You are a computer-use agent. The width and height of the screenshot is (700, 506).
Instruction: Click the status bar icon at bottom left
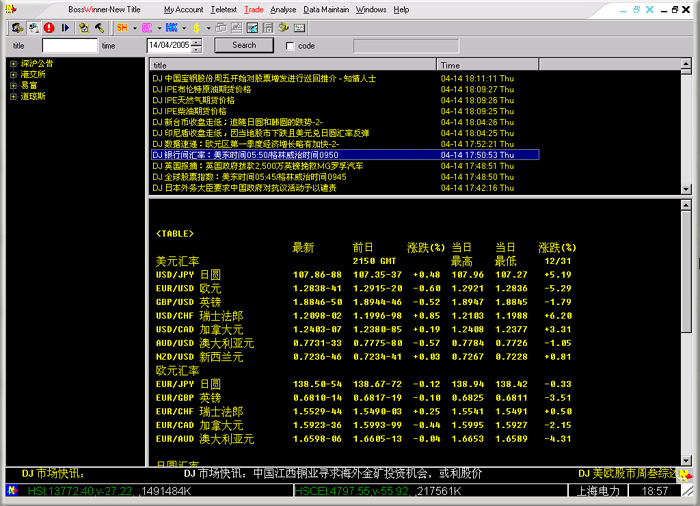click(12, 490)
